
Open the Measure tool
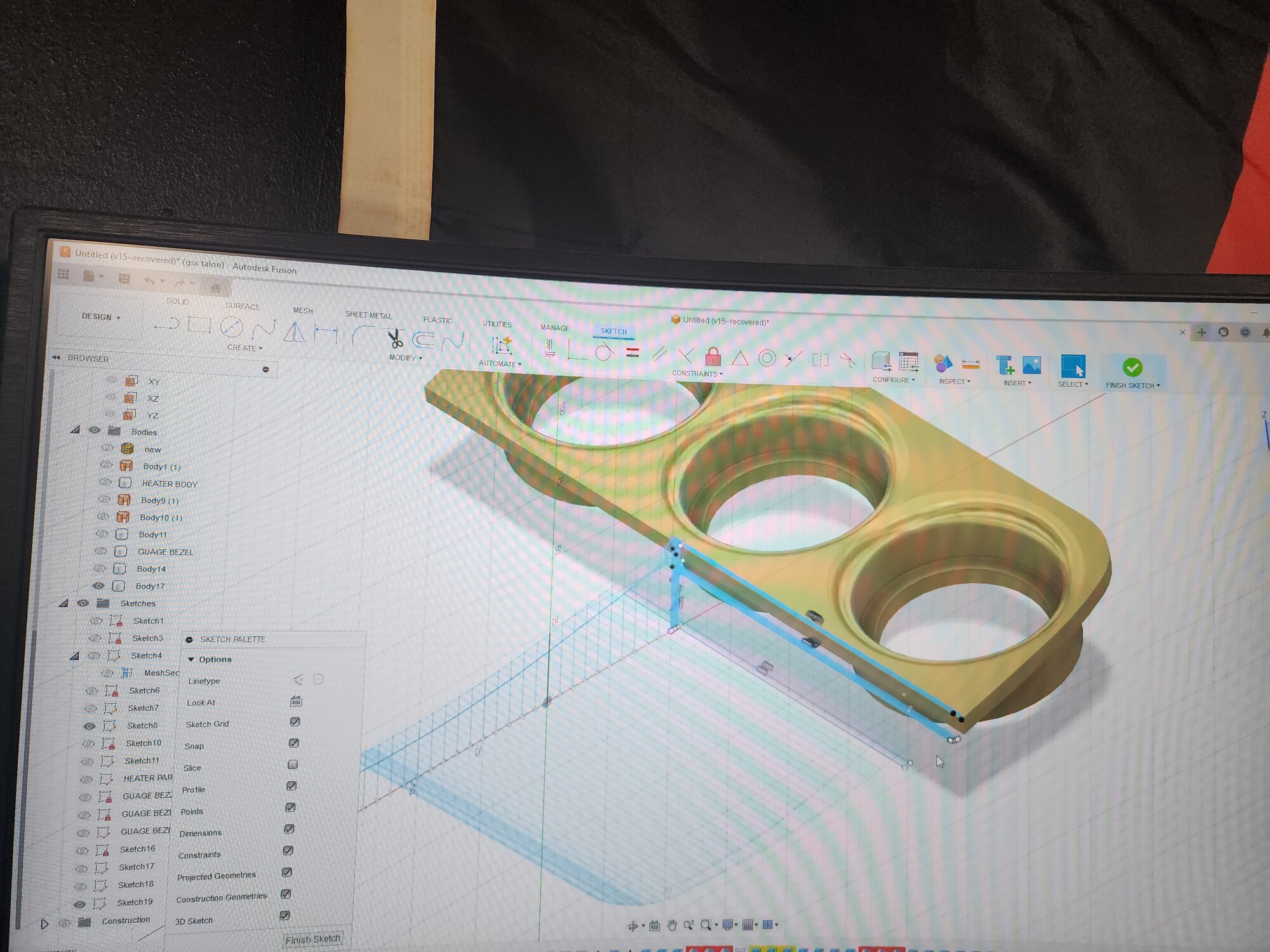coord(970,364)
